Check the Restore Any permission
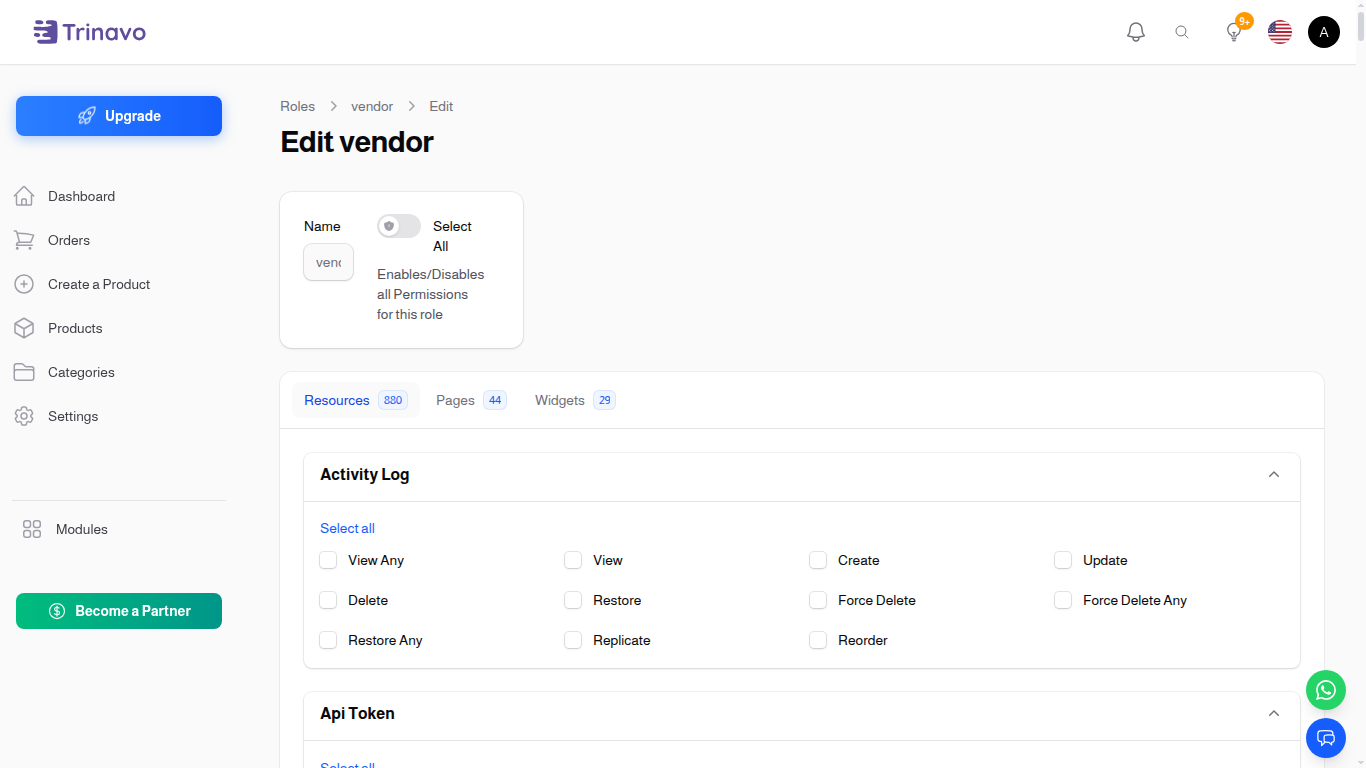Image resolution: width=1366 pixels, height=768 pixels. pos(328,640)
